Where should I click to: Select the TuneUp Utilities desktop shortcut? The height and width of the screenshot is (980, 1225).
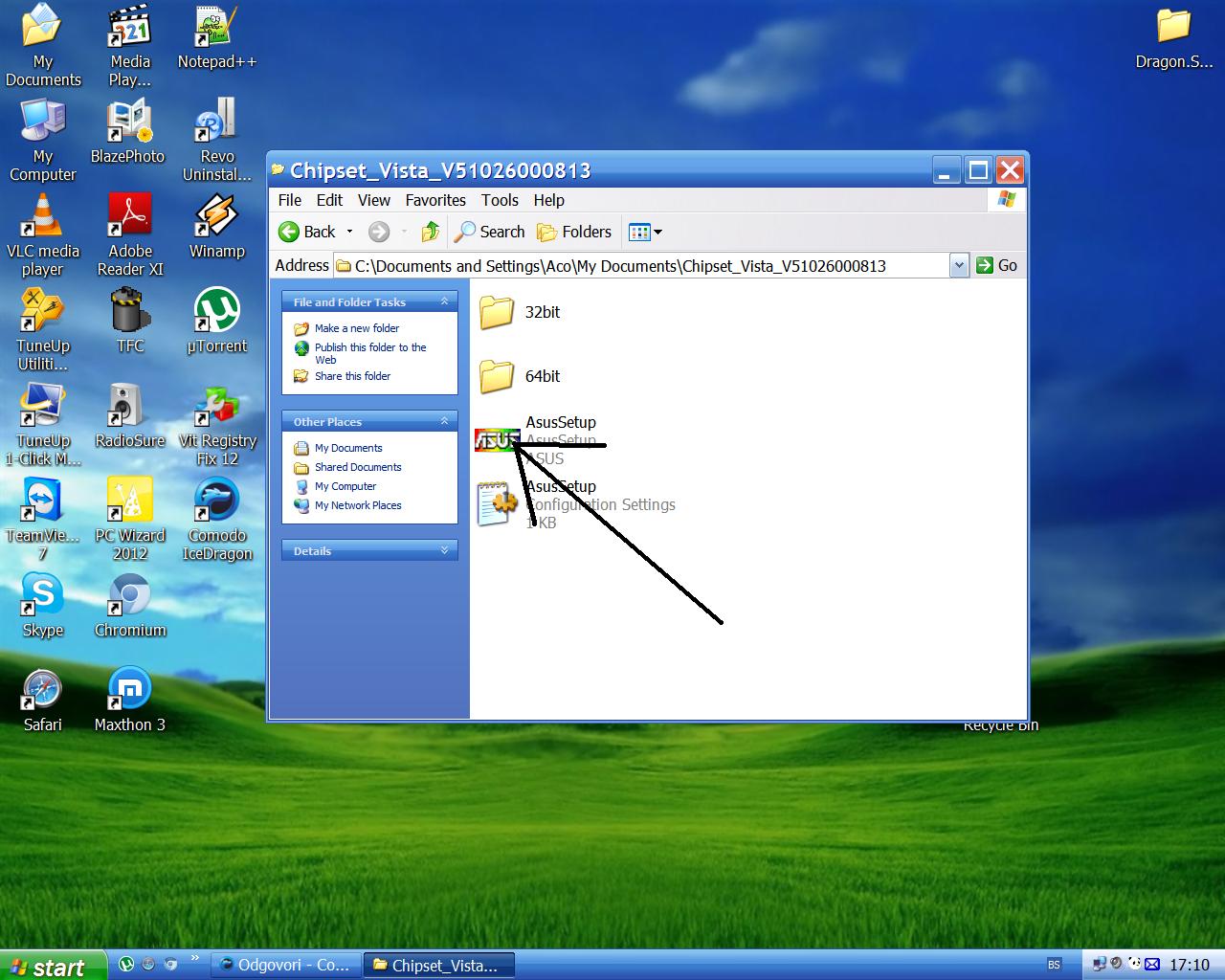(43, 330)
